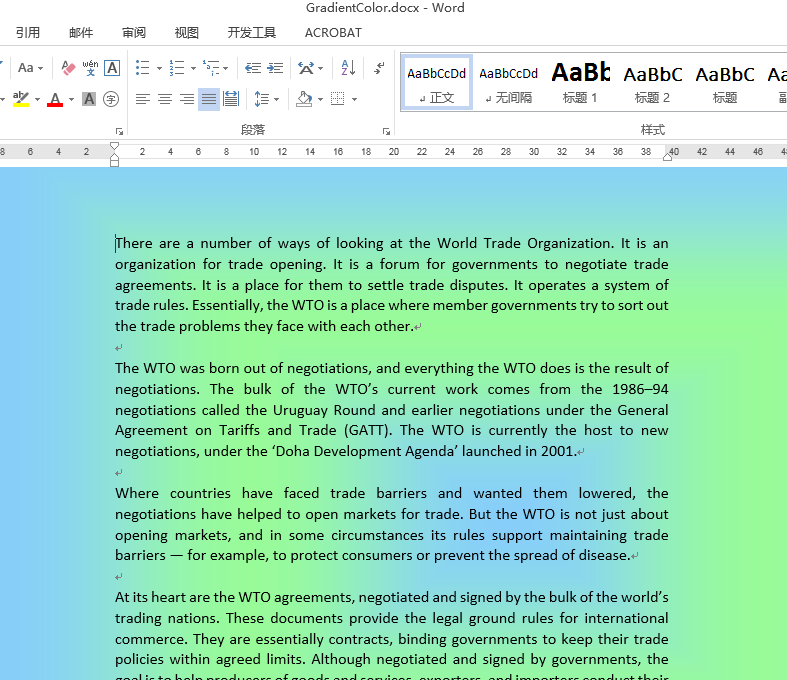The image size is (787, 680).
Task: Click the borders icon
Action: [338, 99]
